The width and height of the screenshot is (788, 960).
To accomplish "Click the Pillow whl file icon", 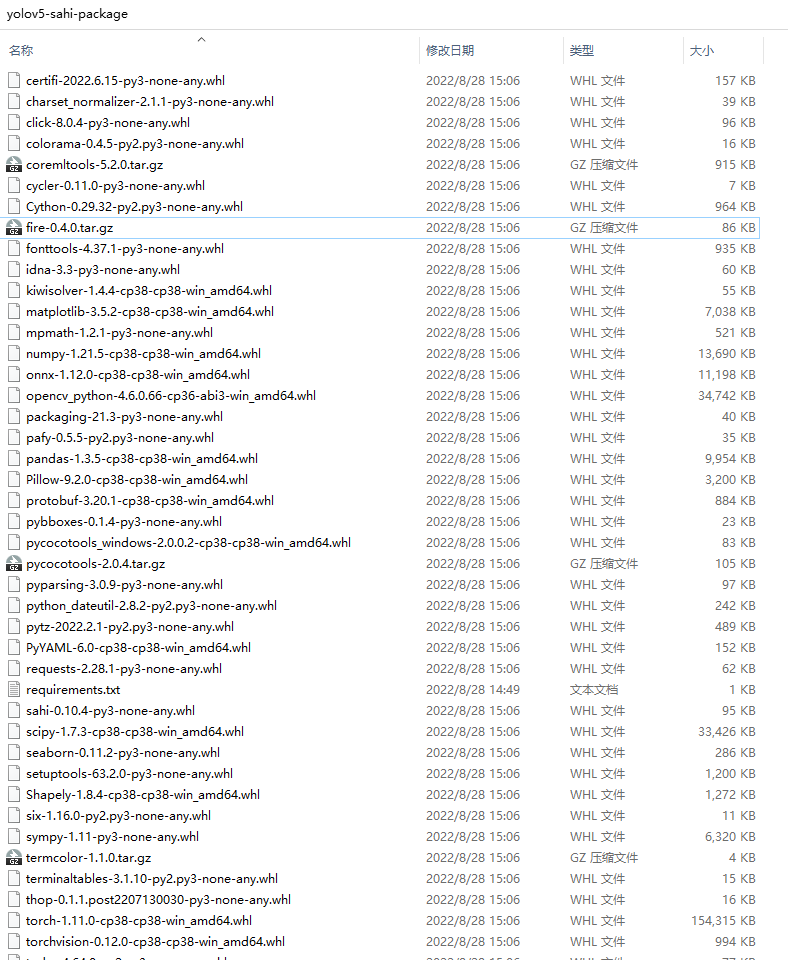I will pyautogui.click(x=13, y=479).
